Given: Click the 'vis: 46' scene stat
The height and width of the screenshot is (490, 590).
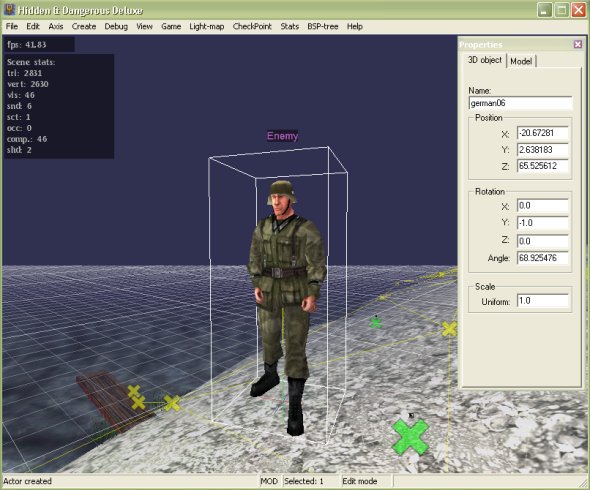Looking at the screenshot, I should [x=21, y=95].
